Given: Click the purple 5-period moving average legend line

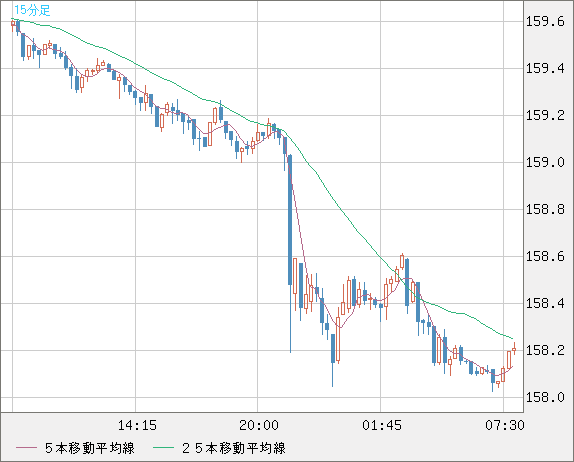Looking at the screenshot, I should pyautogui.click(x=27, y=448).
